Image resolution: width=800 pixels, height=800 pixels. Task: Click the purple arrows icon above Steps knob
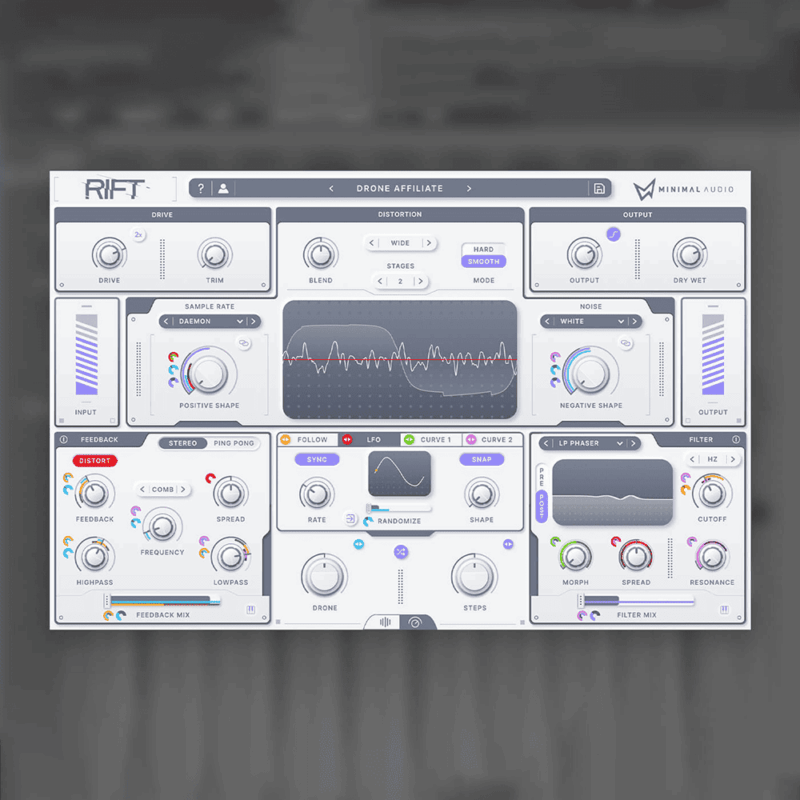coord(508,544)
